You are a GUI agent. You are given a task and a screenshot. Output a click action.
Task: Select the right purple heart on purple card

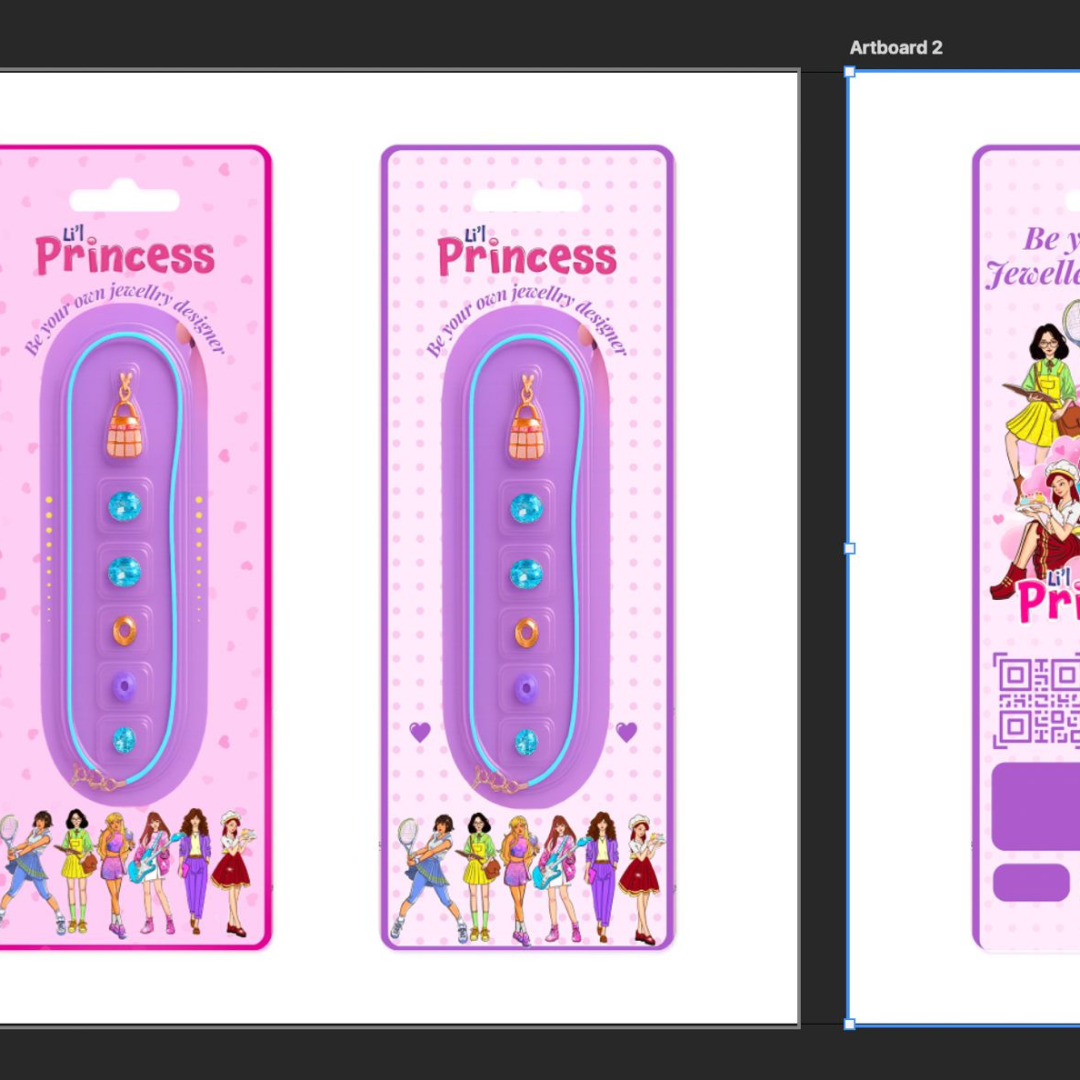point(626,731)
